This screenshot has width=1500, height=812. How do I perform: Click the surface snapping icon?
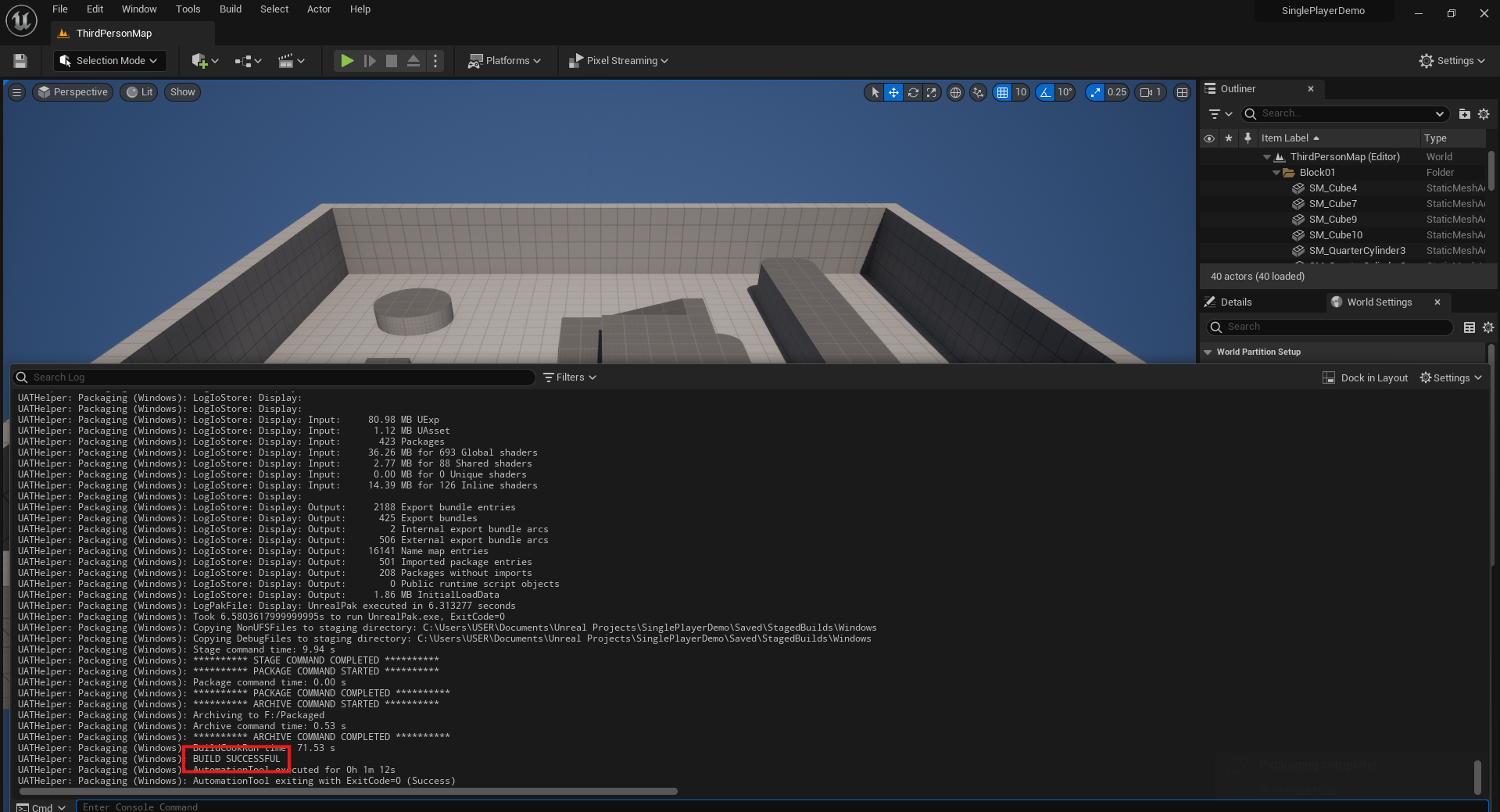(x=978, y=92)
